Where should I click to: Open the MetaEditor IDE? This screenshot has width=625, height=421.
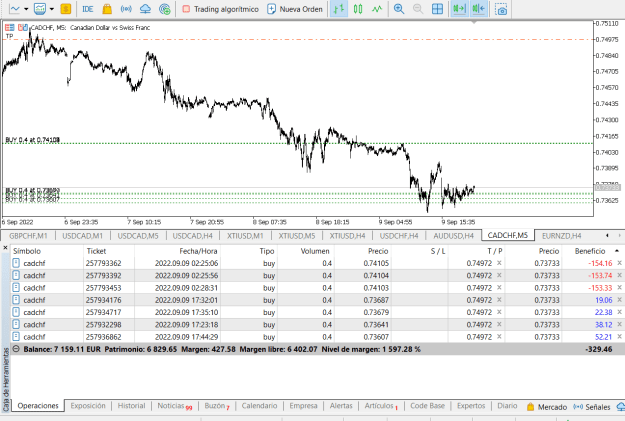[88, 9]
